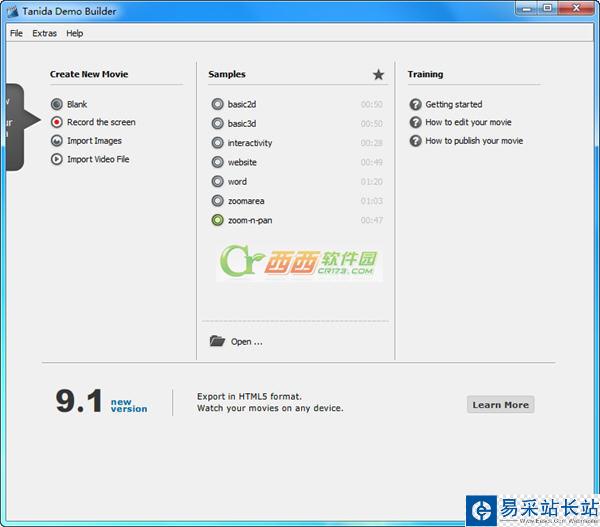This screenshot has width=600, height=527.
Task: Open the Help menu
Action: tap(75, 33)
